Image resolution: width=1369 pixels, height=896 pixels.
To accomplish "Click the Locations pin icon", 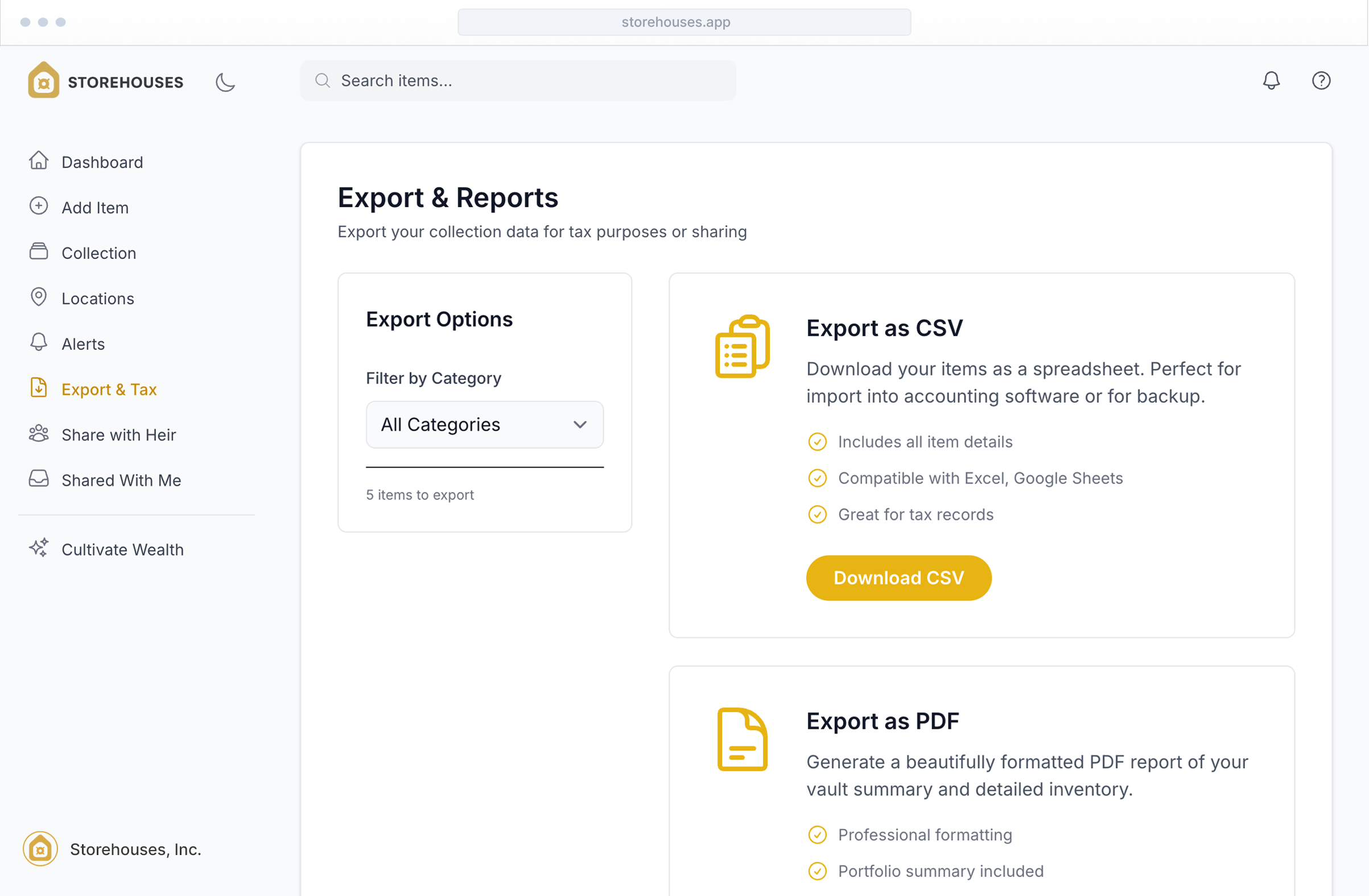I will coord(39,298).
